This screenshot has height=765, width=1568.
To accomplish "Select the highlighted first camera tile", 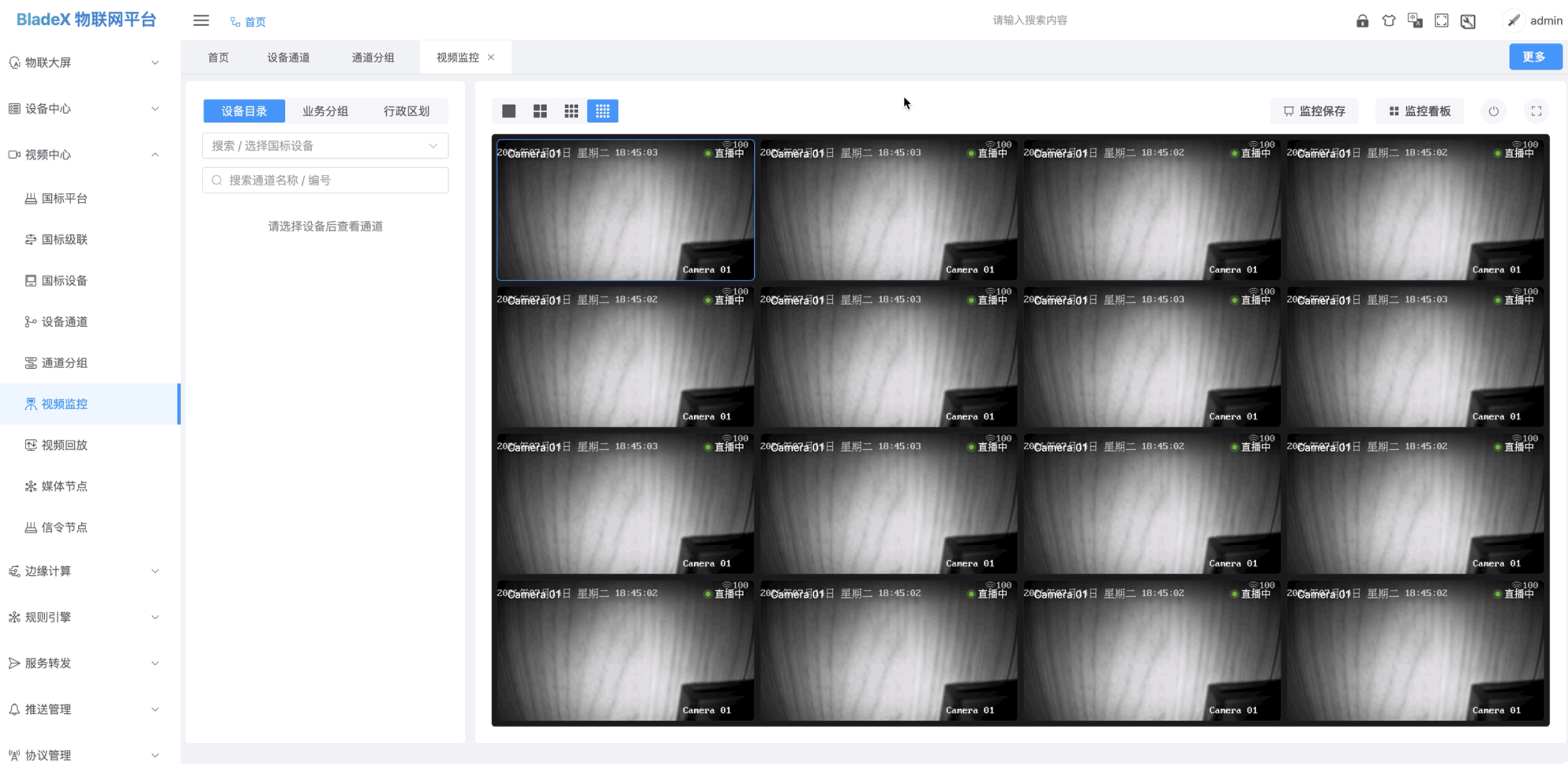I will (625, 210).
